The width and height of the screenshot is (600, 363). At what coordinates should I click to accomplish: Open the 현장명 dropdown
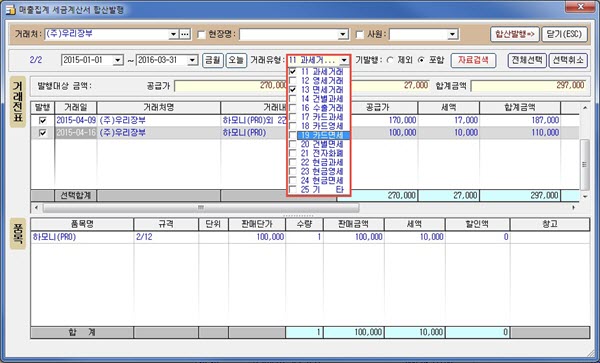342,35
